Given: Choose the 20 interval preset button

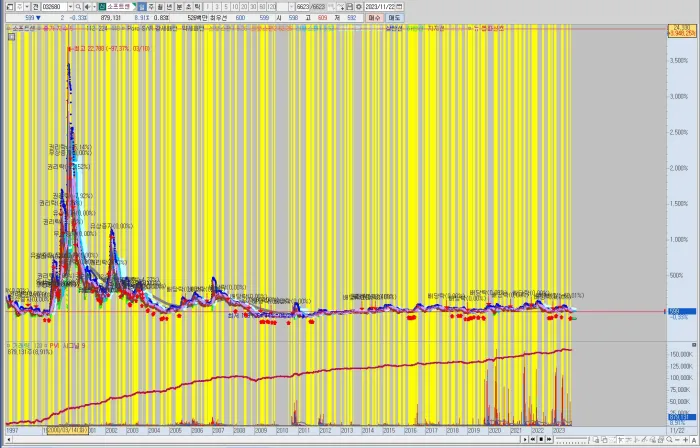Looking at the screenshot, I should coord(244,7).
